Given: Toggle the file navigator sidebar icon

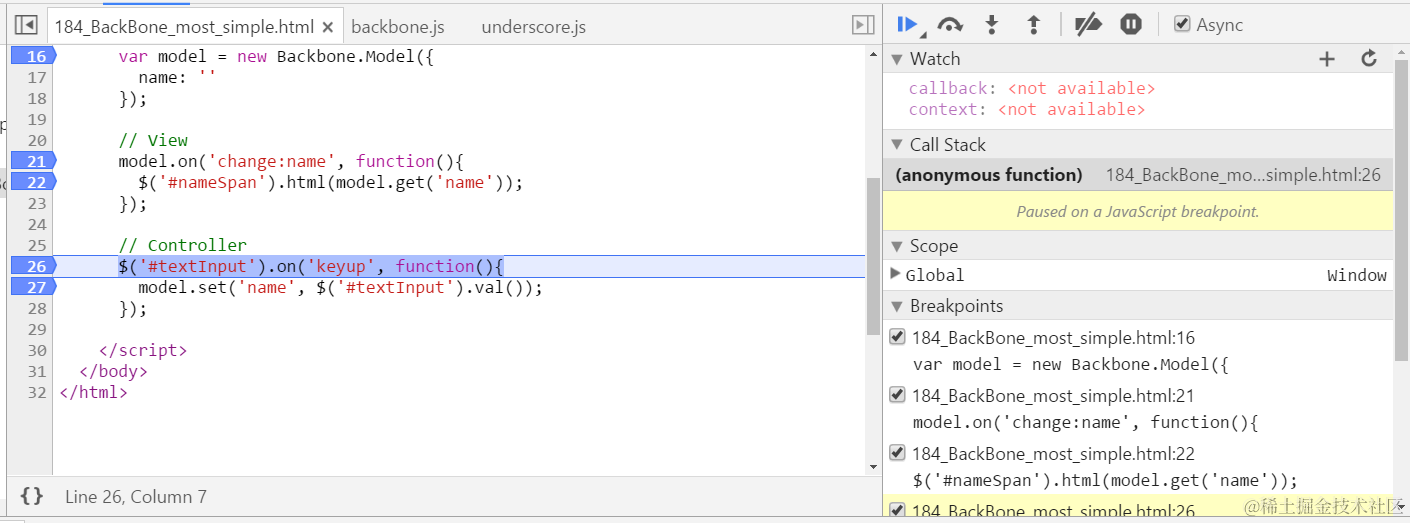Looking at the screenshot, I should [27, 25].
